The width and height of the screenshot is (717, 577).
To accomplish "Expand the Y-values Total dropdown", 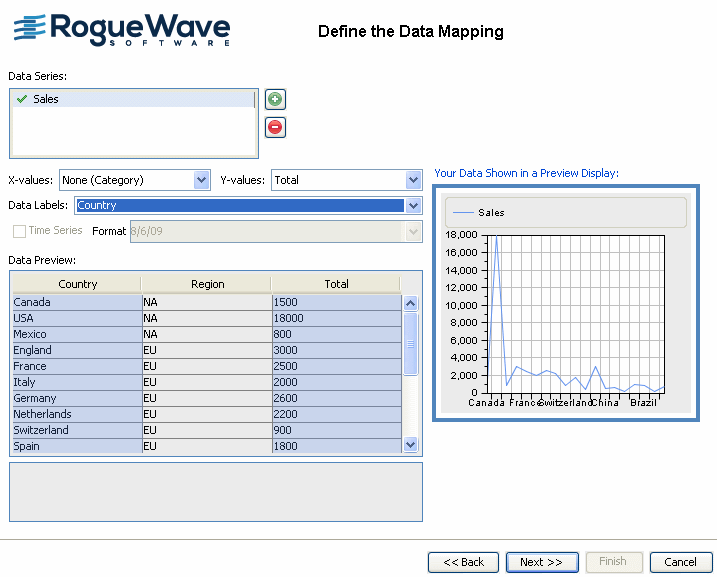I will click(414, 180).
